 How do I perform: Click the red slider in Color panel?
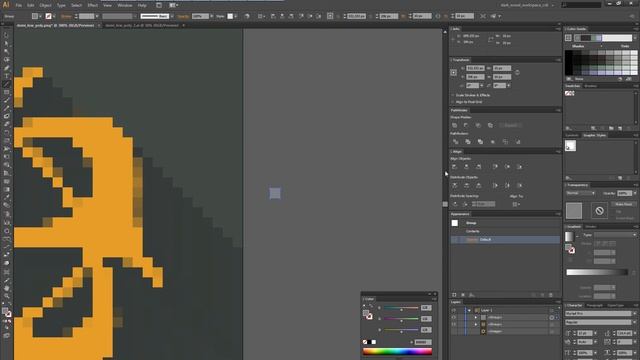pyautogui.click(x=401, y=308)
